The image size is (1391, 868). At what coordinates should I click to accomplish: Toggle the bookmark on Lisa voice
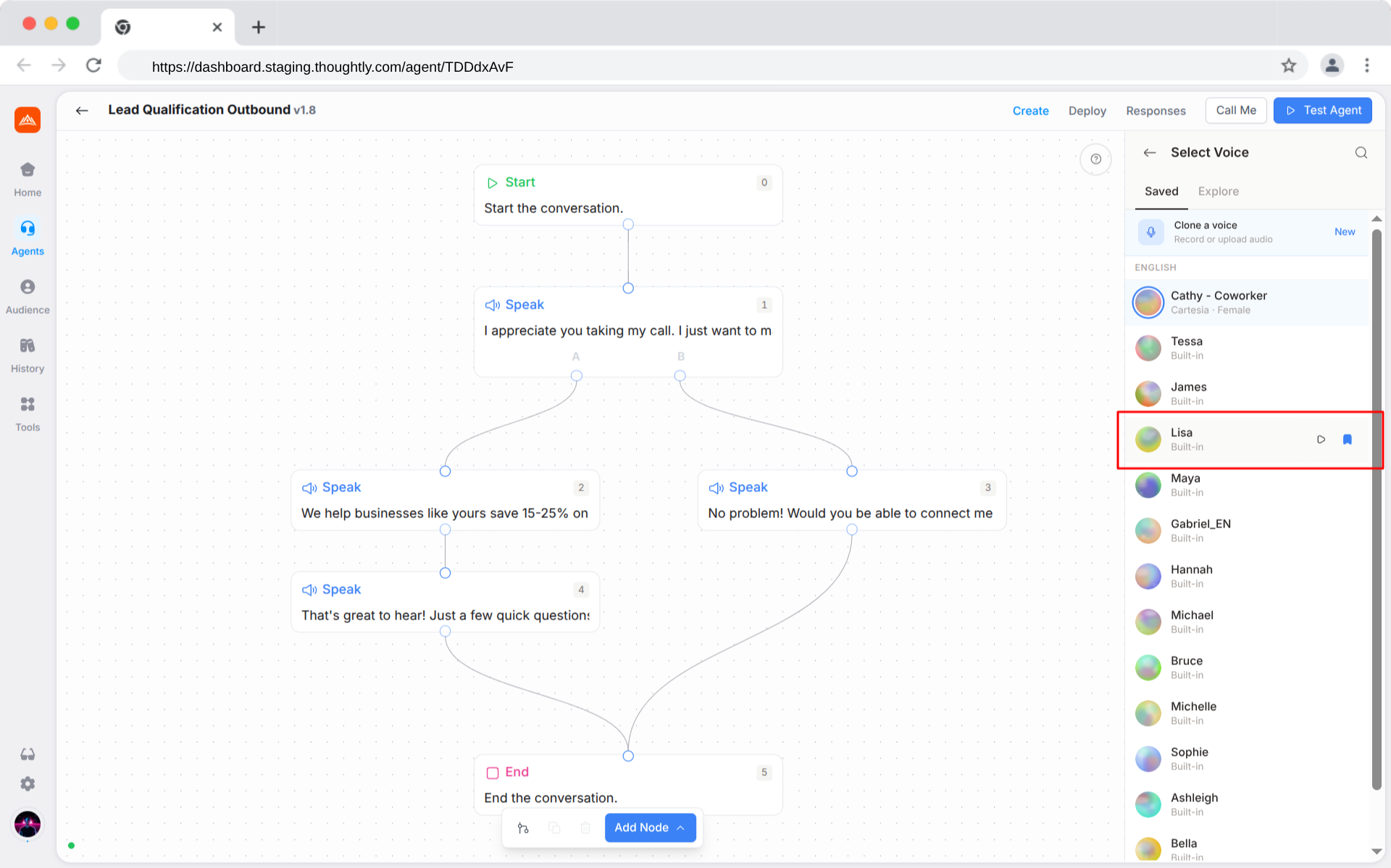pos(1347,439)
